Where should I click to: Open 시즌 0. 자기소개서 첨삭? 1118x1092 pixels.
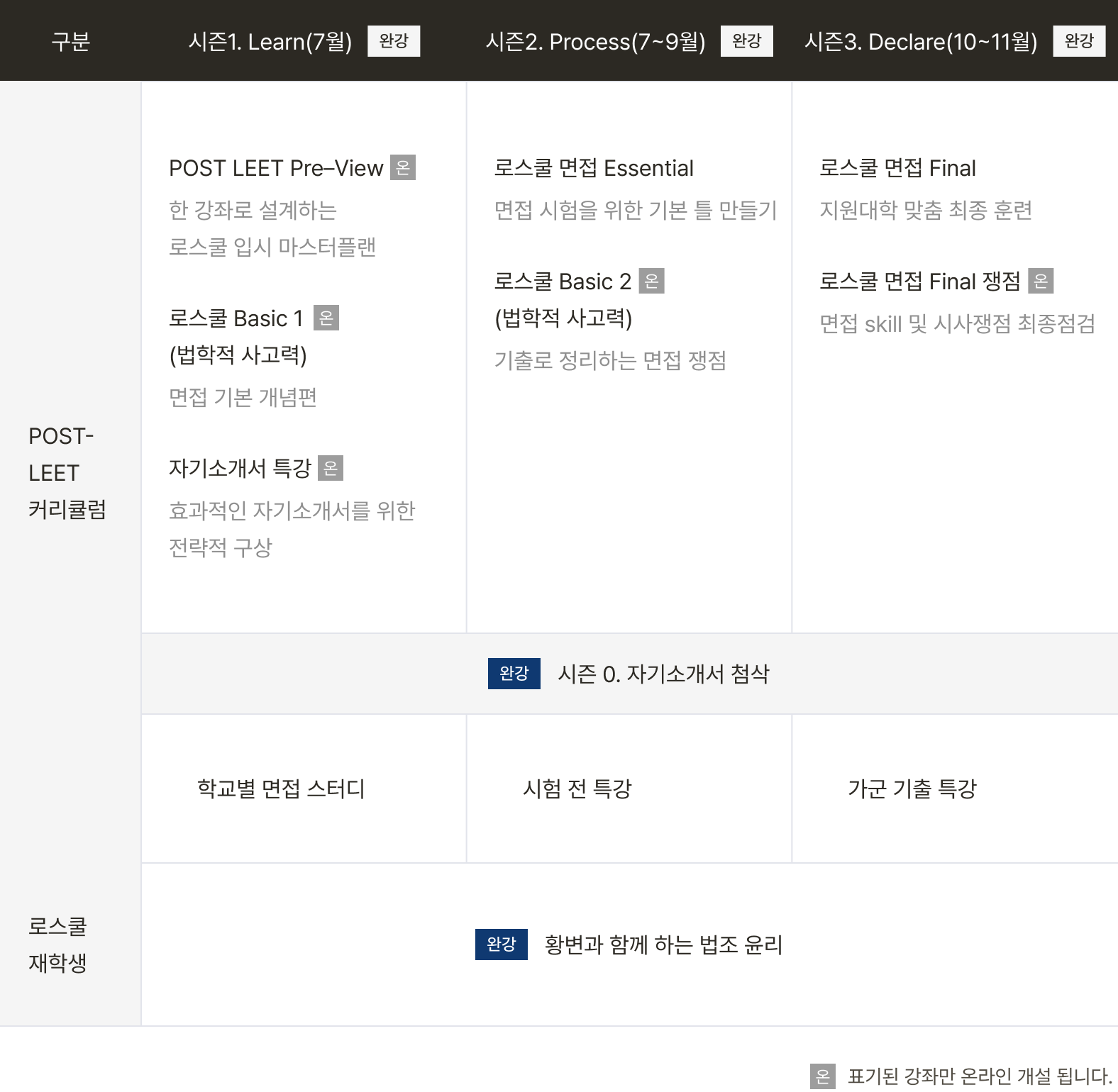[663, 674]
